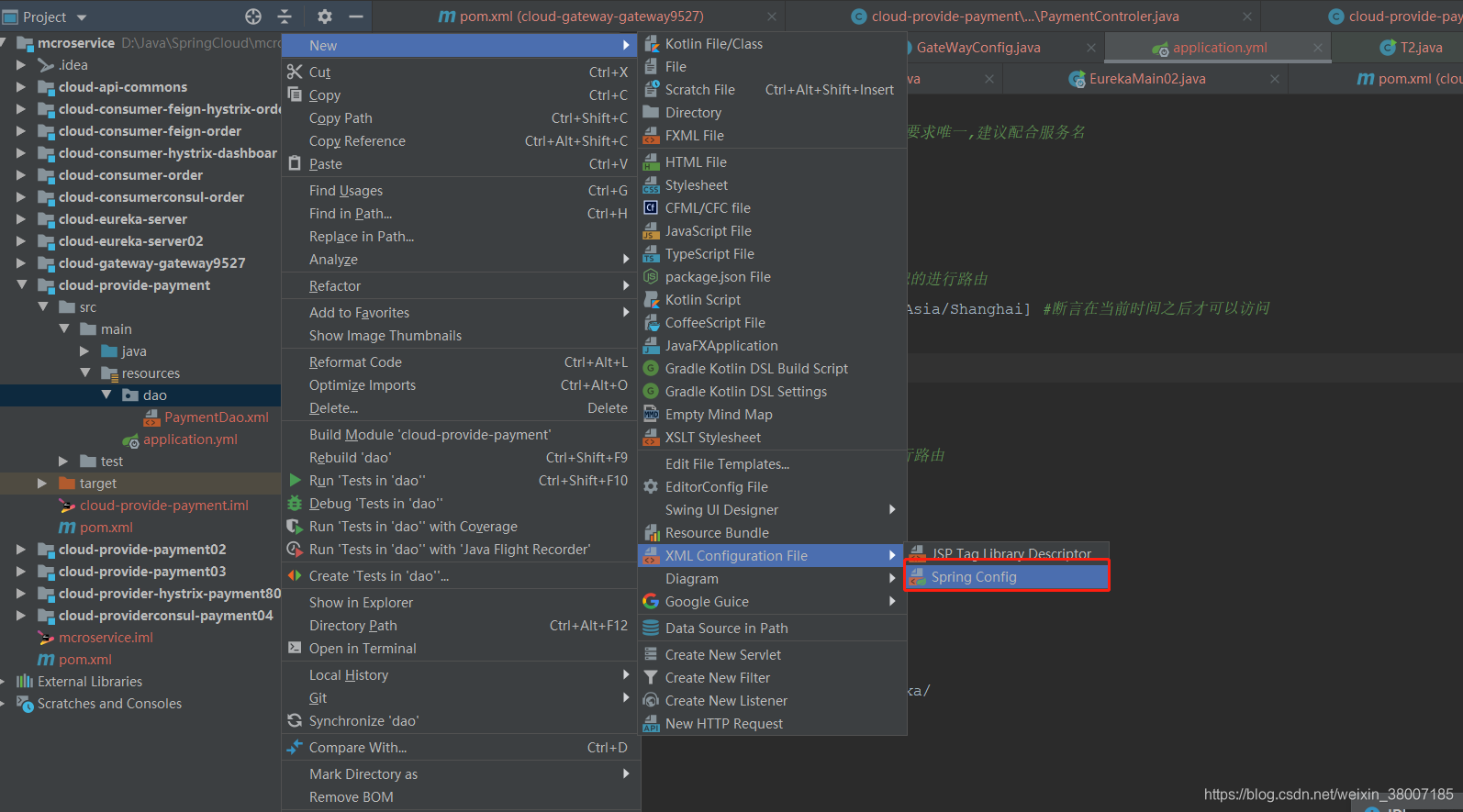Click the Google Guice icon
Image resolution: width=1463 pixels, height=812 pixels.
coord(652,601)
